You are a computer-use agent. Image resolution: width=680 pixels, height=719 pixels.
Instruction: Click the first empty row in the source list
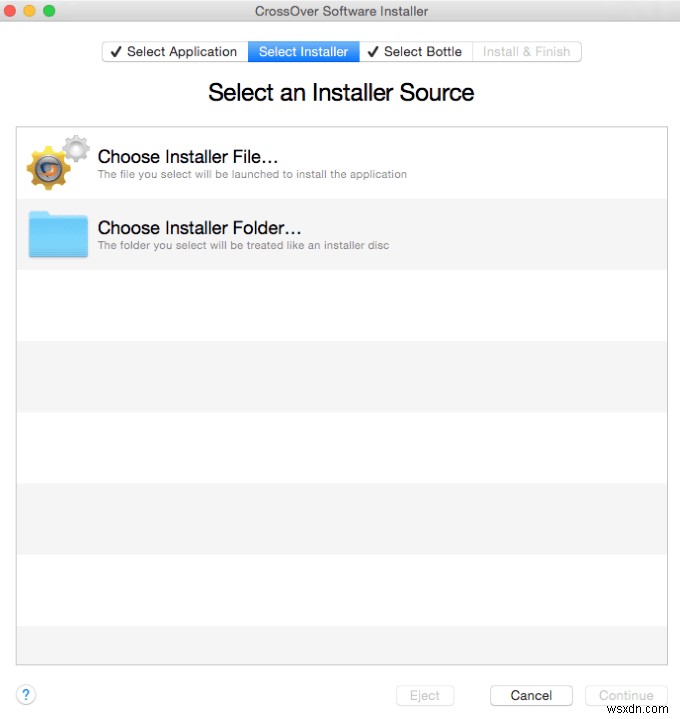pos(341,305)
